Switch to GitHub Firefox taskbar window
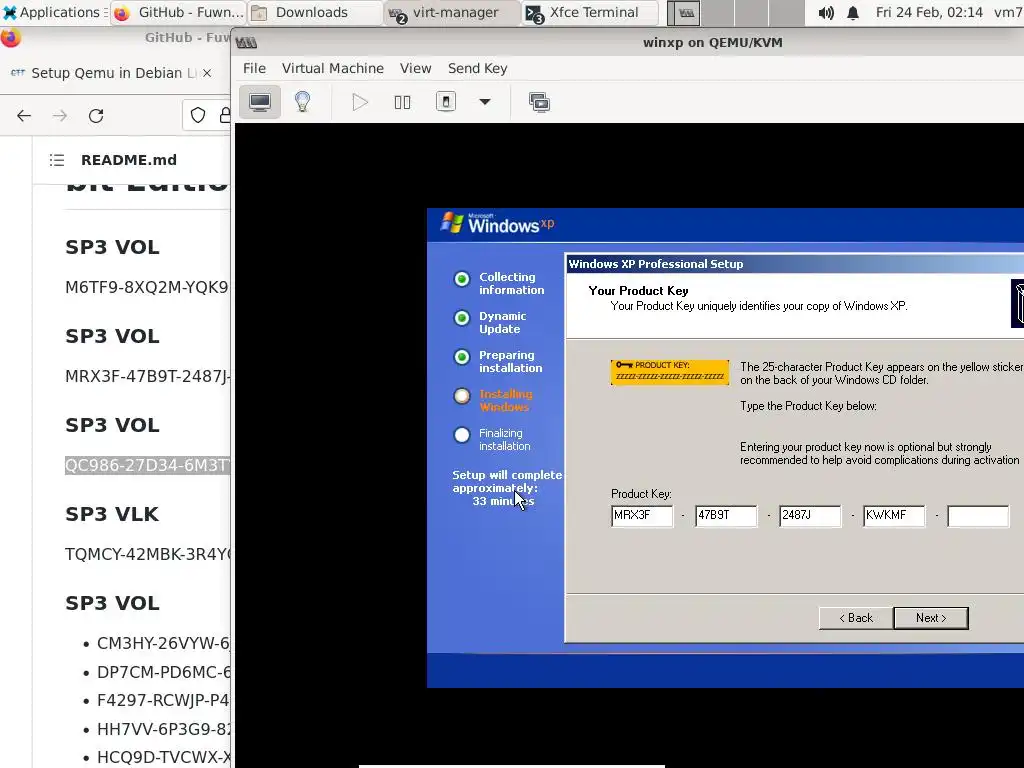 pos(178,12)
